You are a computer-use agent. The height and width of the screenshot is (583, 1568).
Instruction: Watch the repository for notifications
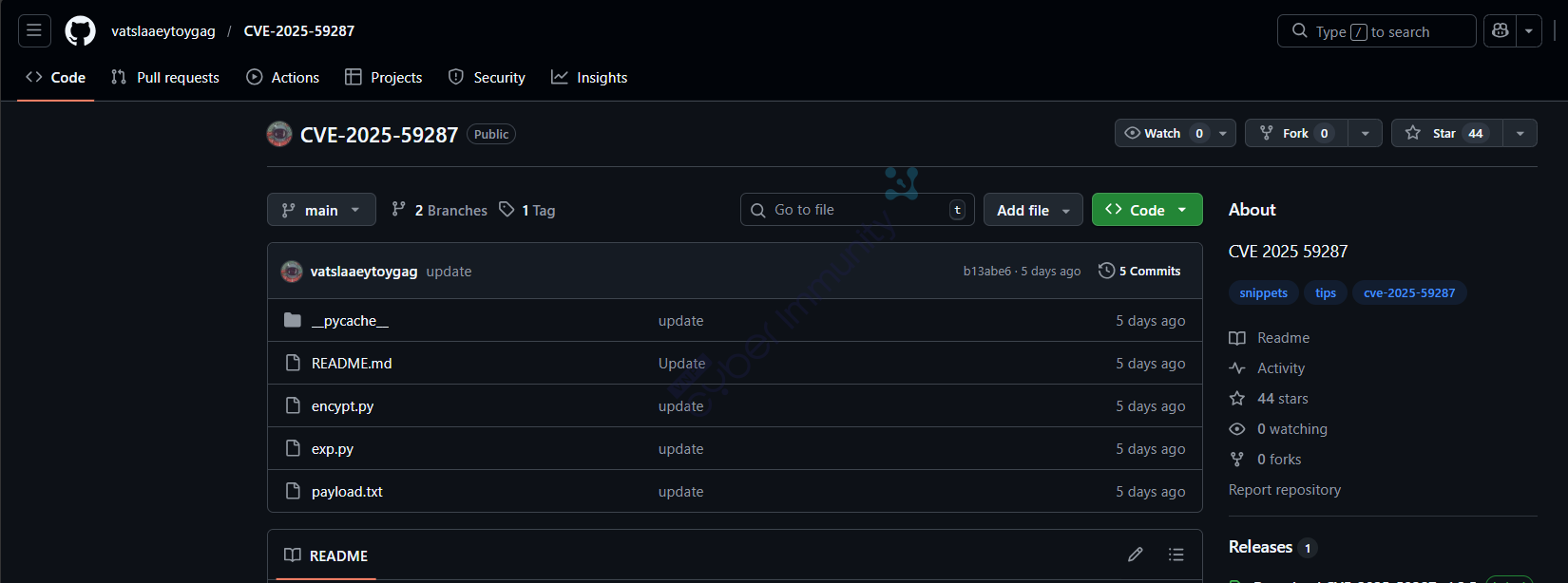coord(1153,134)
